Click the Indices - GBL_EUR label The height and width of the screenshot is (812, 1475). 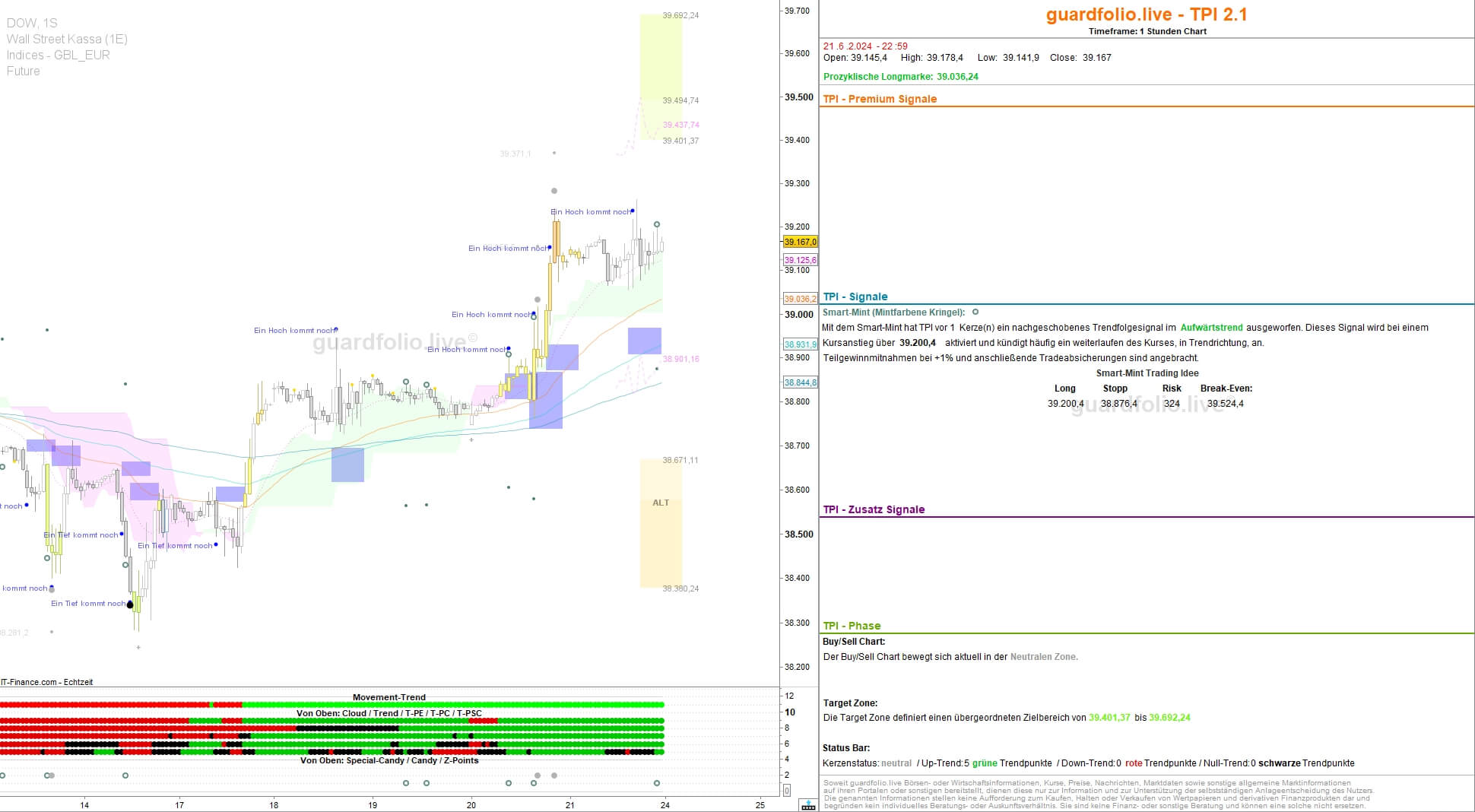(59, 55)
